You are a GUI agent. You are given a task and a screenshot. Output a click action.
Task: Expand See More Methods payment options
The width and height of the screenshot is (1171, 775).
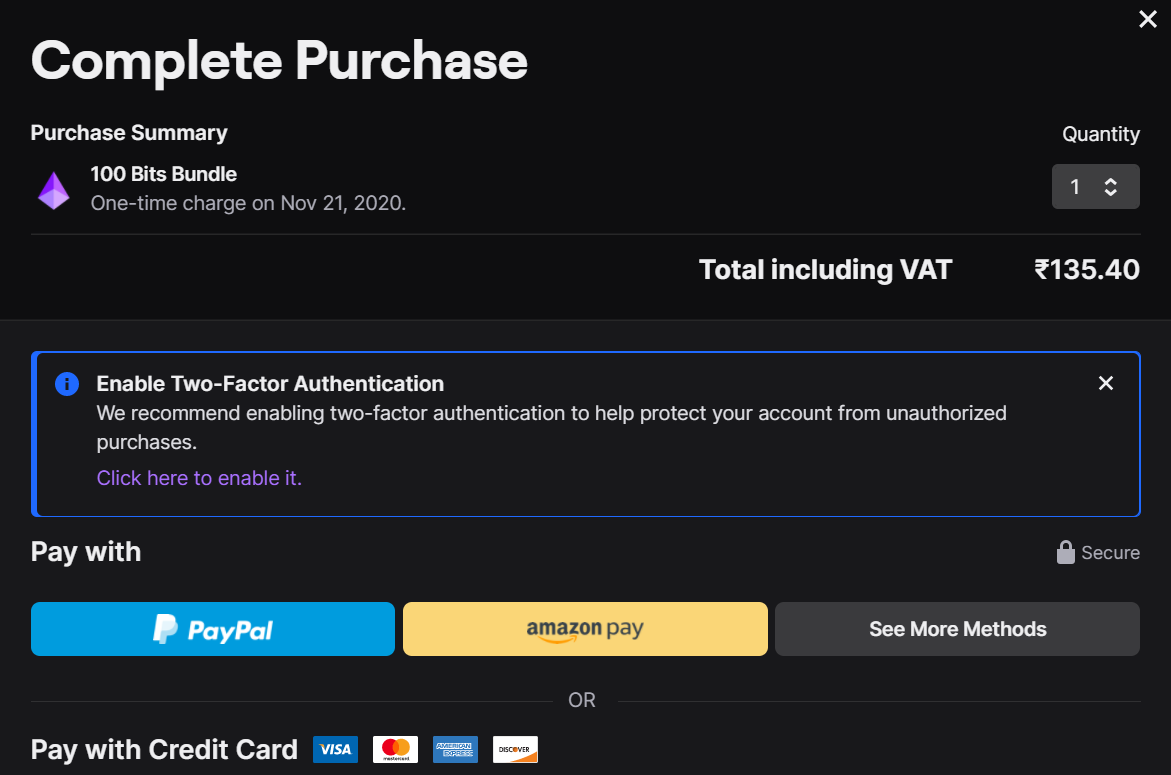[x=957, y=629]
